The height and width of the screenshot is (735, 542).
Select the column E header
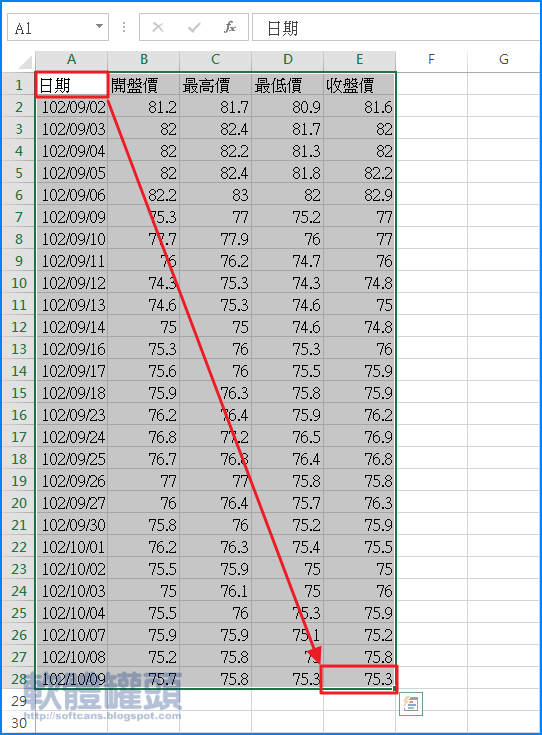359,60
